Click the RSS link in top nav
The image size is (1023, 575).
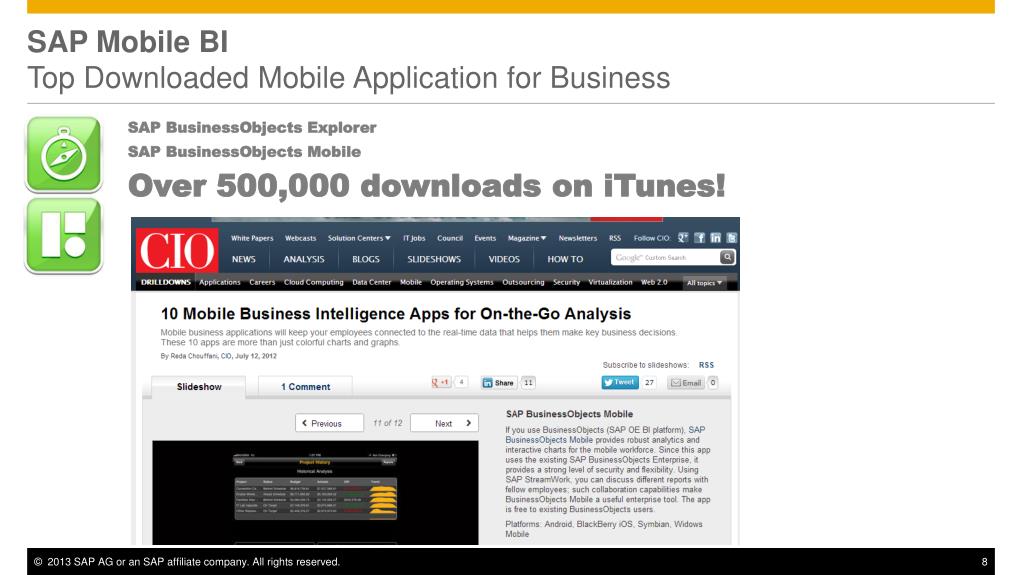tap(615, 238)
